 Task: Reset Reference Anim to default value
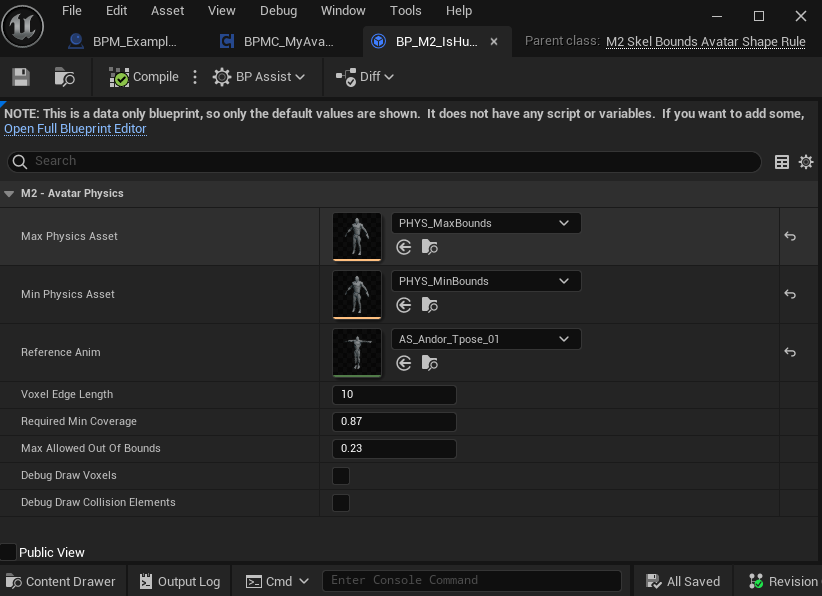(x=790, y=352)
